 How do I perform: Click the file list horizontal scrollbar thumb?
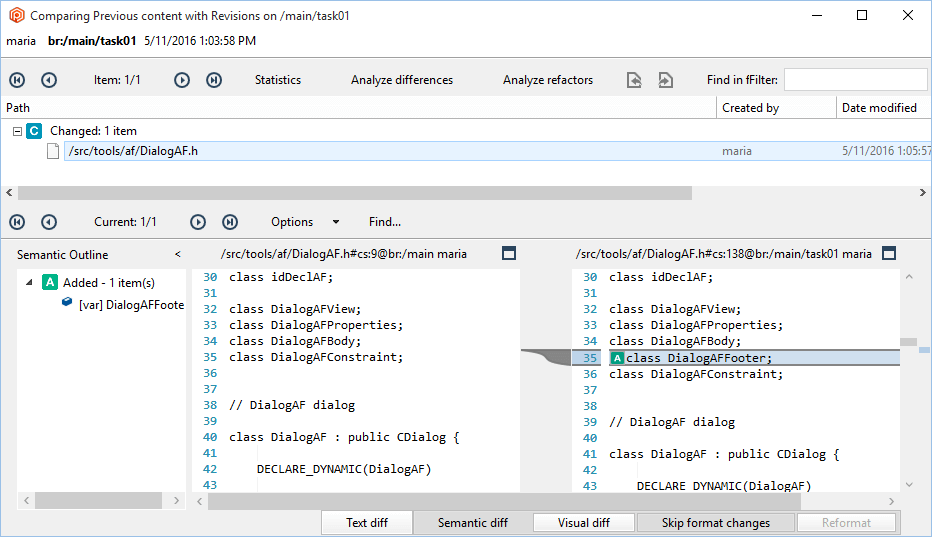pyautogui.click(x=355, y=193)
